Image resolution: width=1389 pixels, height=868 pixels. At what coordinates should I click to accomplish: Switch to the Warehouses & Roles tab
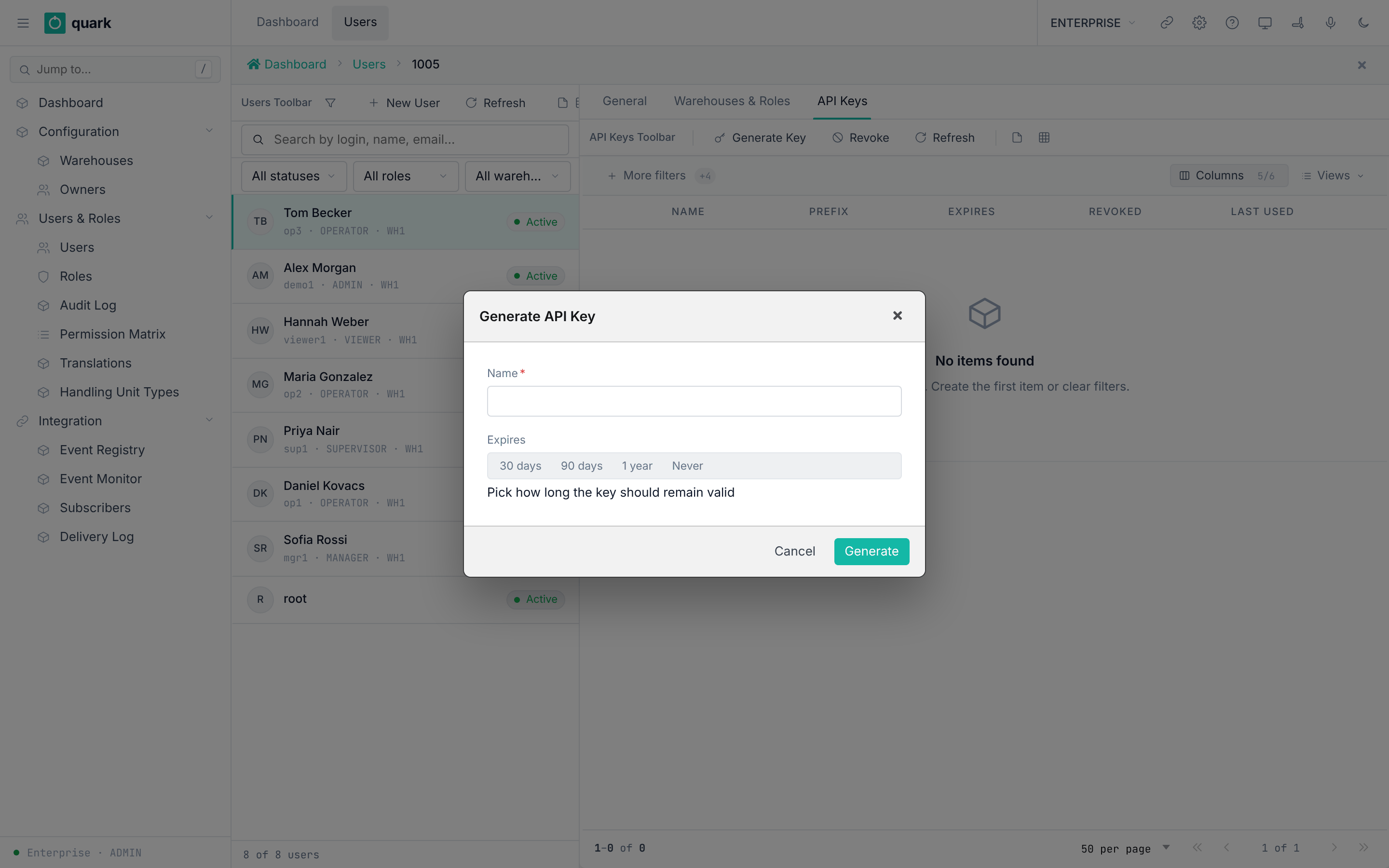(x=732, y=101)
